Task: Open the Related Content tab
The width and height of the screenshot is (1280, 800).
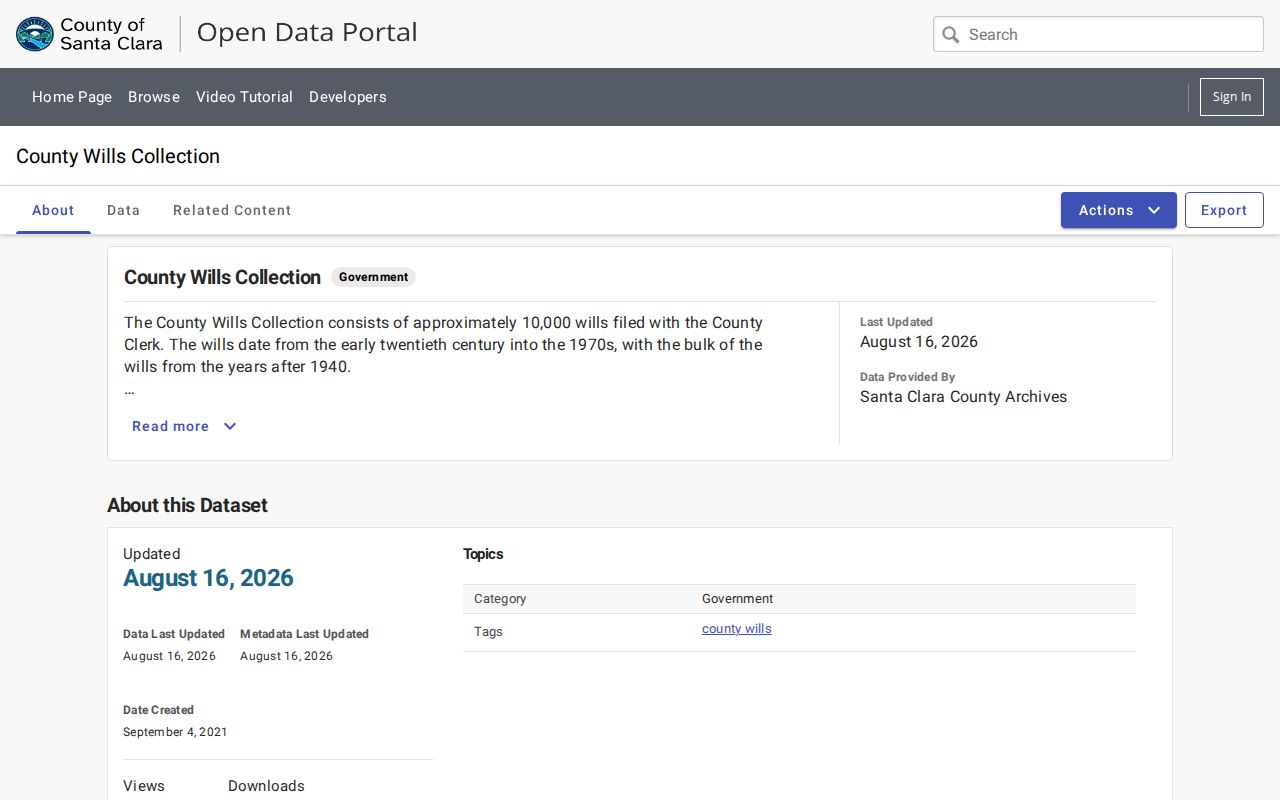Action: 232,210
